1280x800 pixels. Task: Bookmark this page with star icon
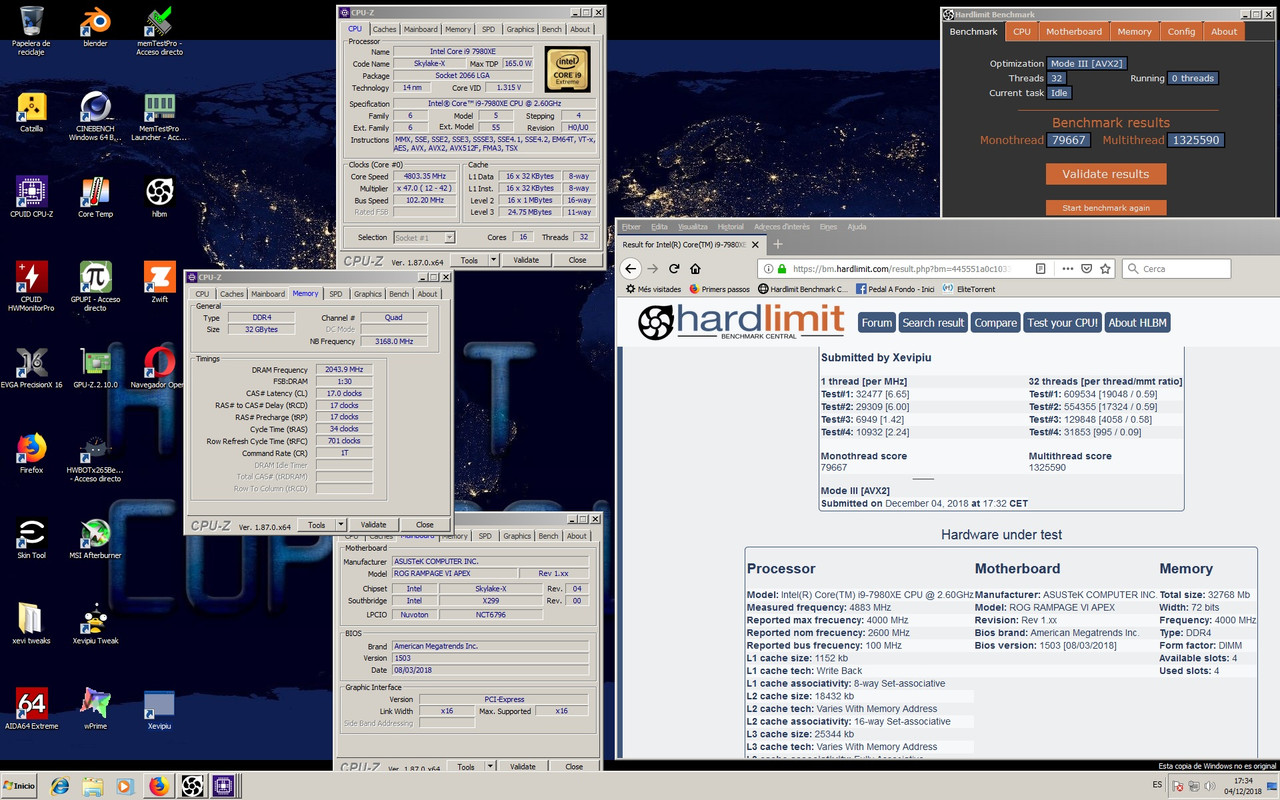[1105, 268]
